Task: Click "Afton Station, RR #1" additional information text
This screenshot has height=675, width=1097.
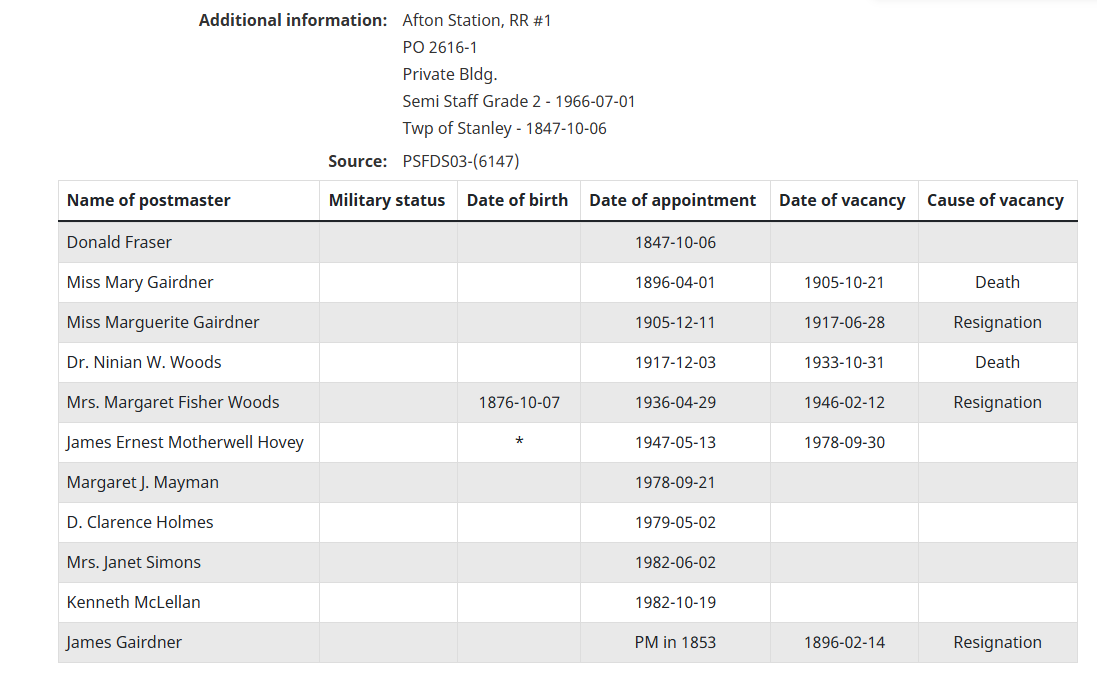Action: 477,20
